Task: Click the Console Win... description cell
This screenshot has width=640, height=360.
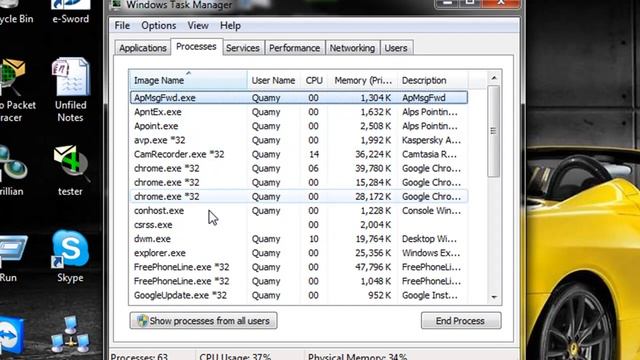Action: 431,211
